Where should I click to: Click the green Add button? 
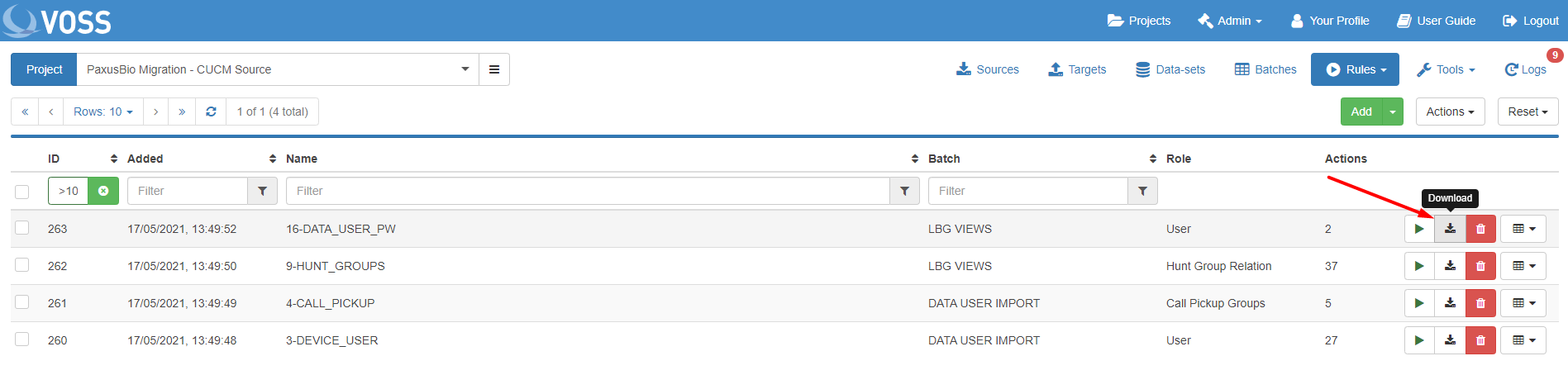click(1361, 112)
